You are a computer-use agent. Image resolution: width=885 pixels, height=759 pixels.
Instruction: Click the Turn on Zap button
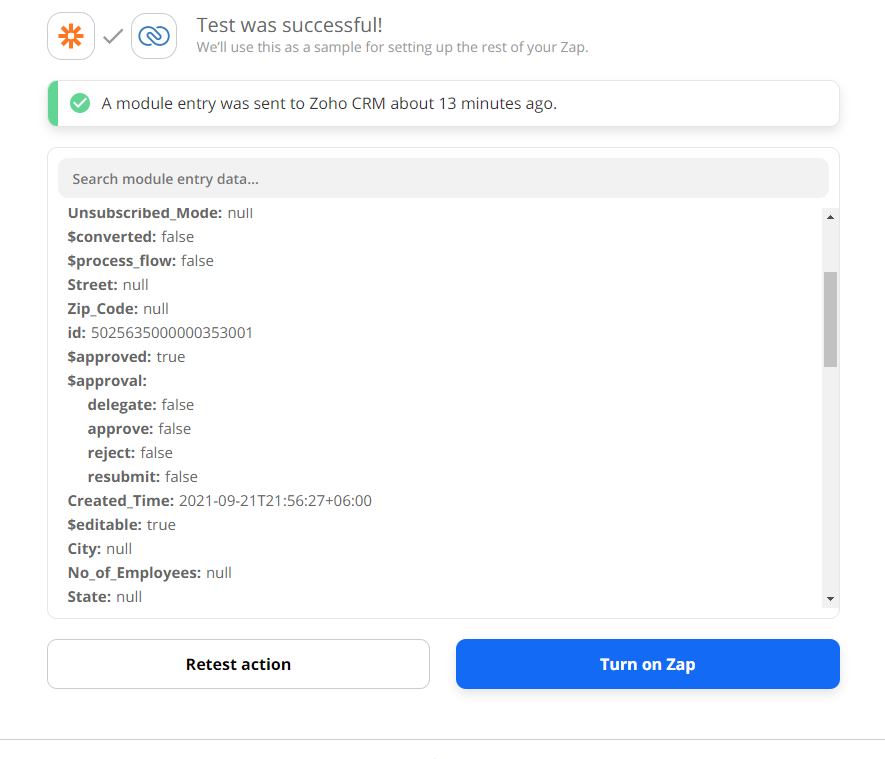tap(647, 664)
